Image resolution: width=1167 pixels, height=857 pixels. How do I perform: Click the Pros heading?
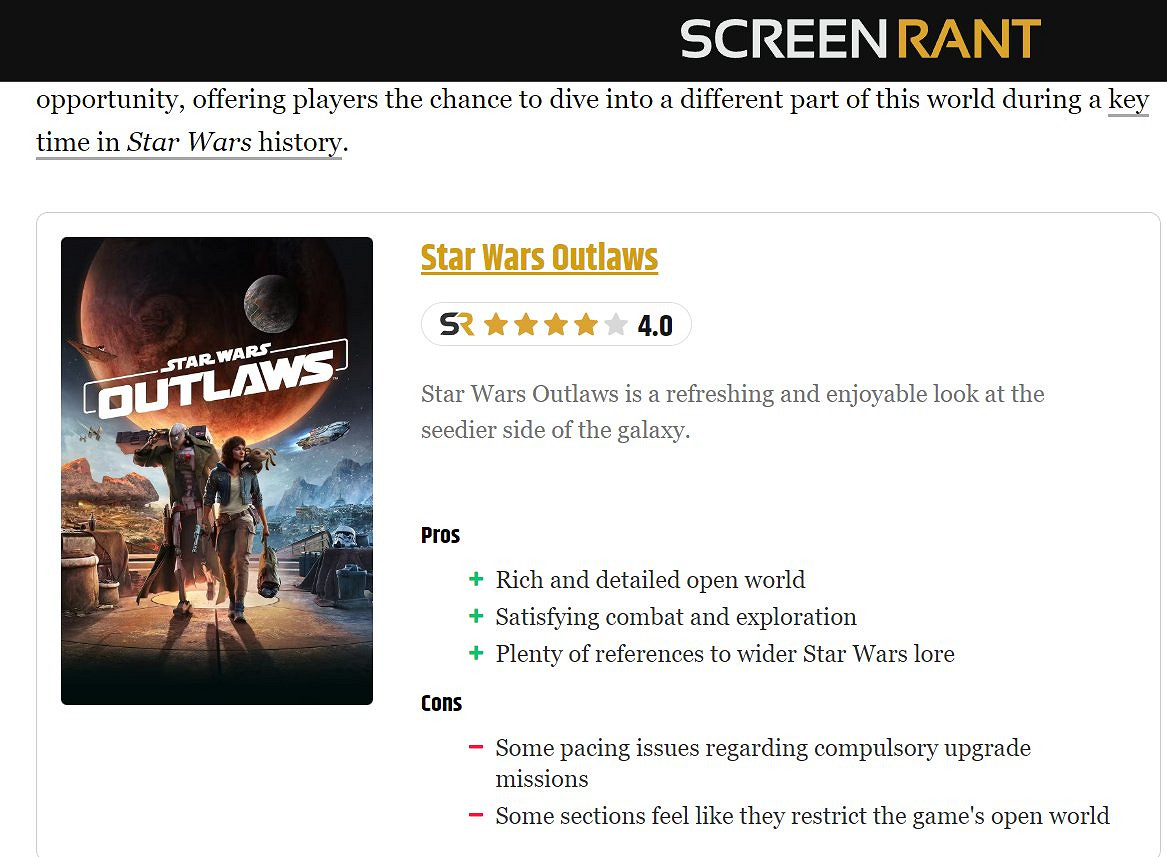(x=440, y=535)
